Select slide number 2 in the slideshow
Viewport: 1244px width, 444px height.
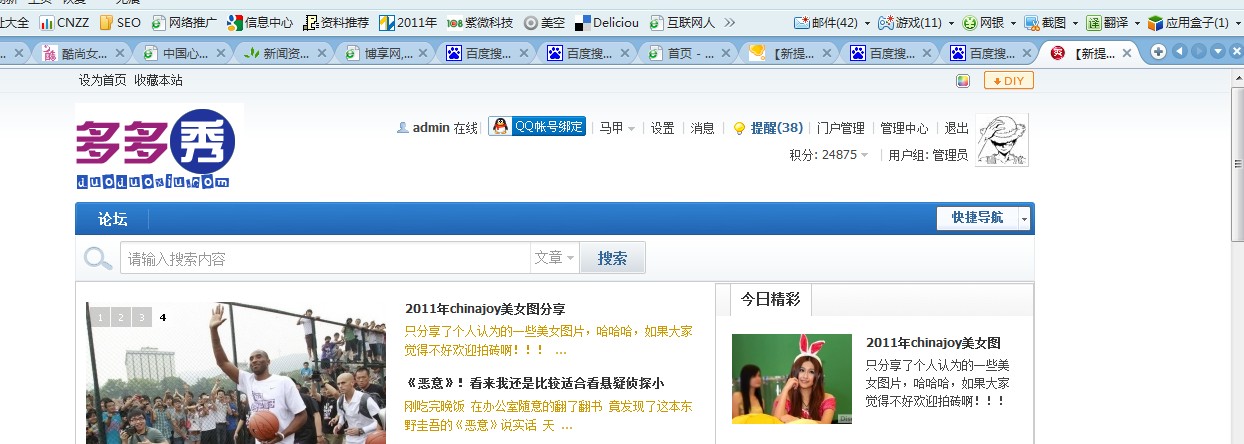click(120, 317)
